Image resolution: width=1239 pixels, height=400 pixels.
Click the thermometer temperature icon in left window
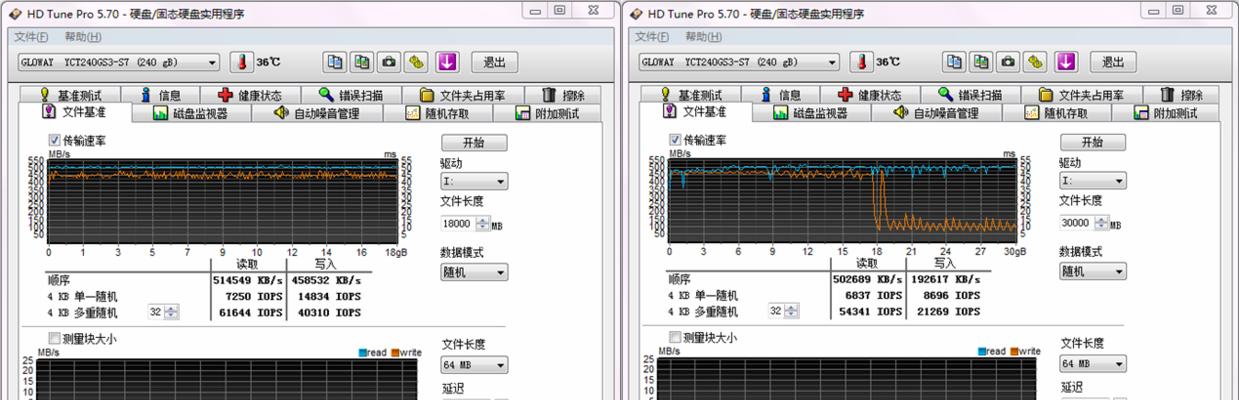[x=242, y=62]
